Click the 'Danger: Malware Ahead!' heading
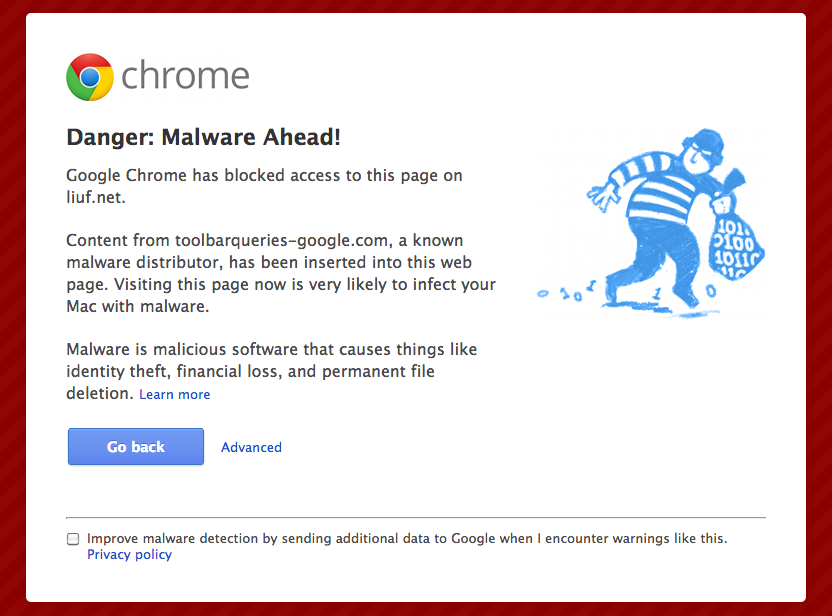Image resolution: width=832 pixels, height=616 pixels. (x=203, y=137)
